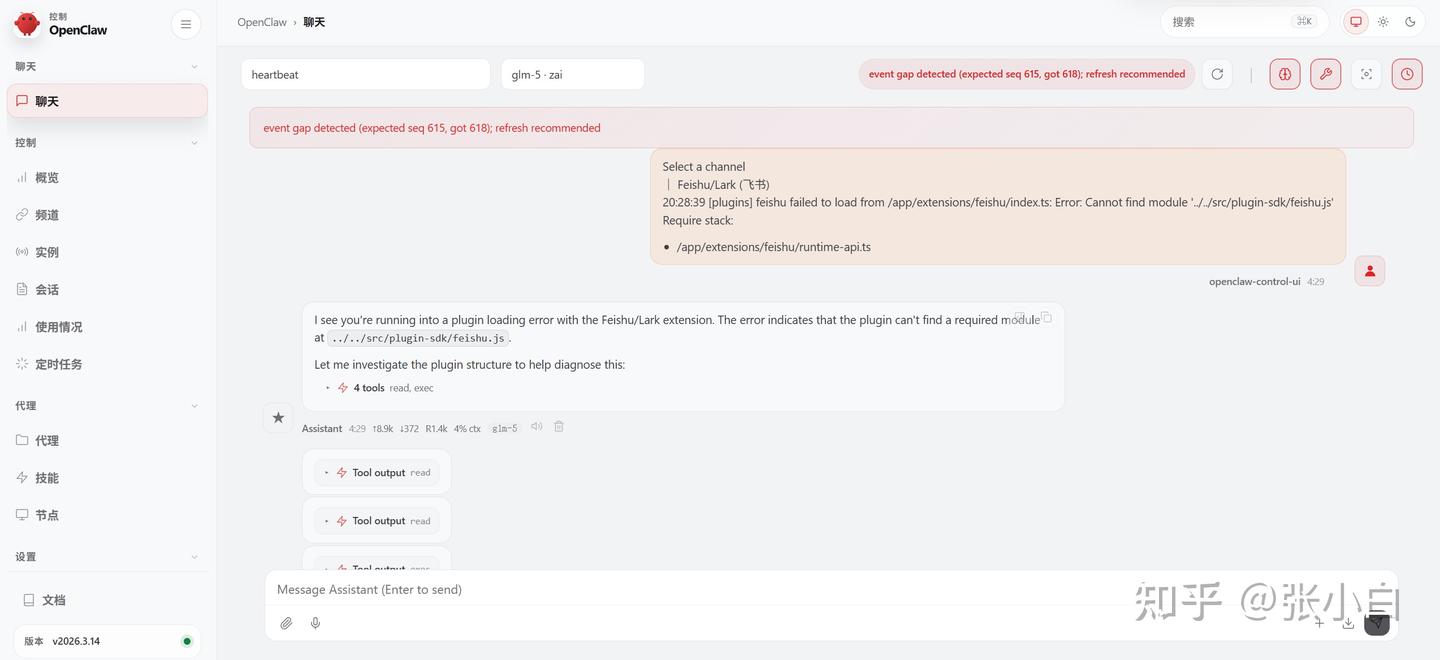Screen dimensions: 1440x660
Task: Open the 频道 (Channels) sidebar item
Action: (x=47, y=215)
